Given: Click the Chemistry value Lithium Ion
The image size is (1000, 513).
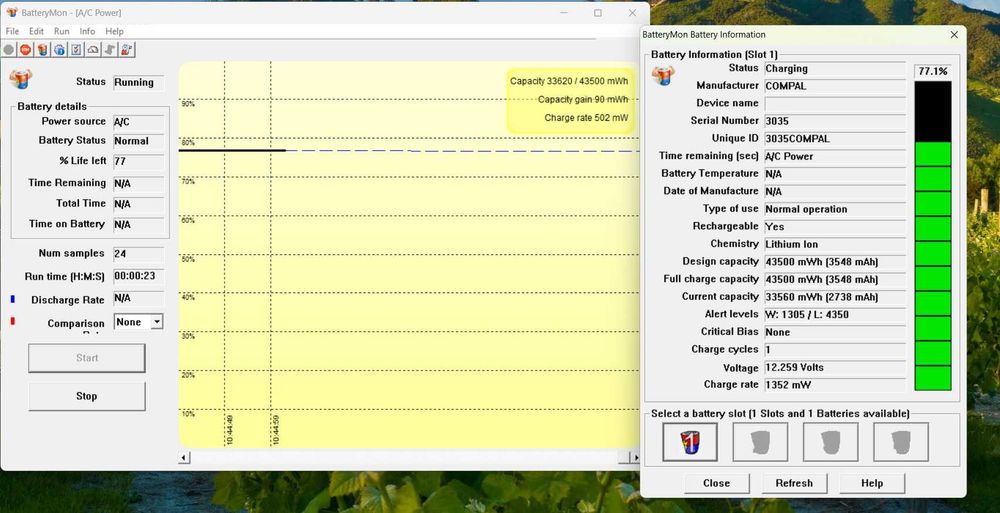Looking at the screenshot, I should pos(835,244).
